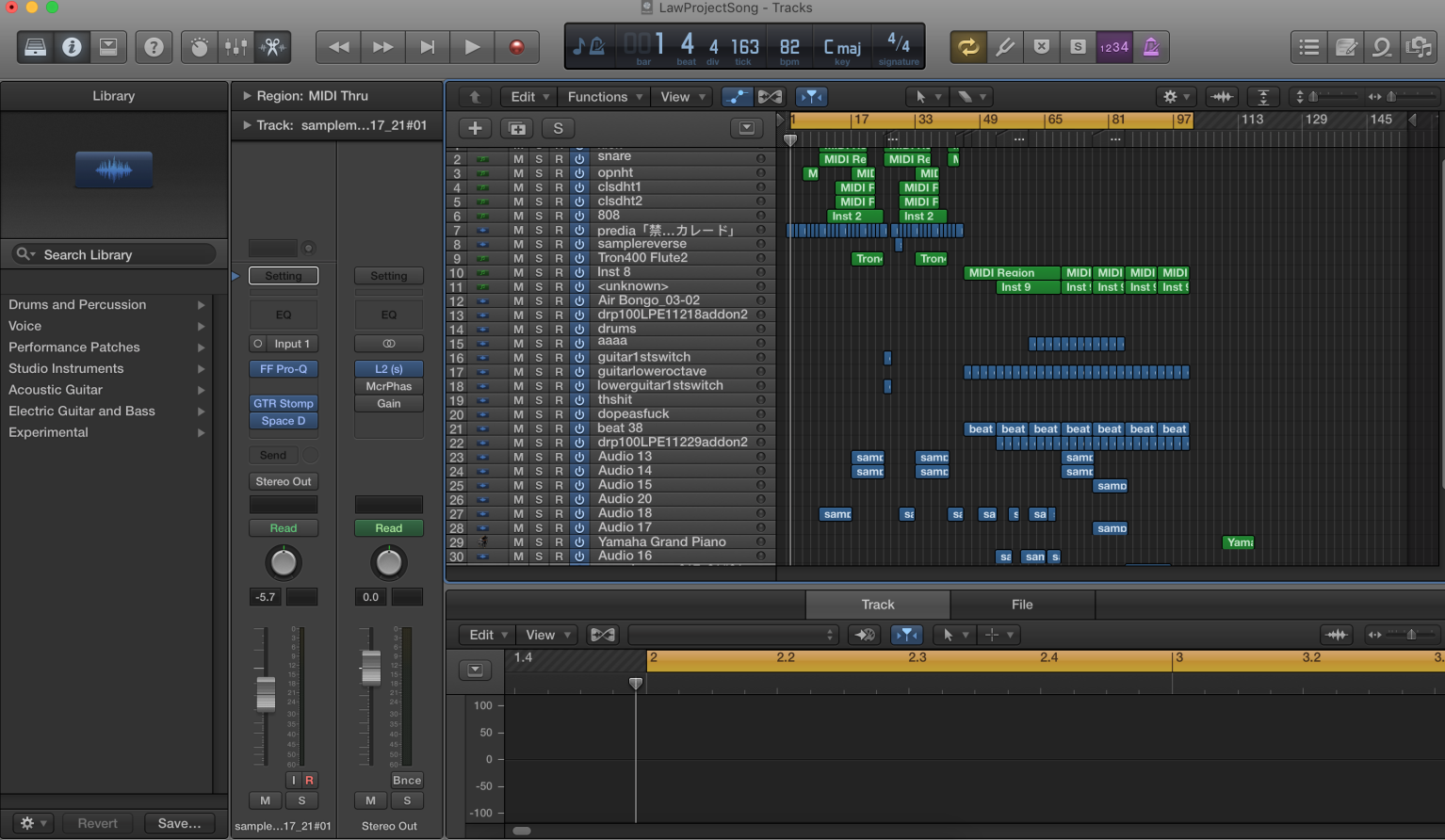Toggle the Solo S button in control bar
Viewport: 1445px width, 840px height.
tap(1079, 47)
